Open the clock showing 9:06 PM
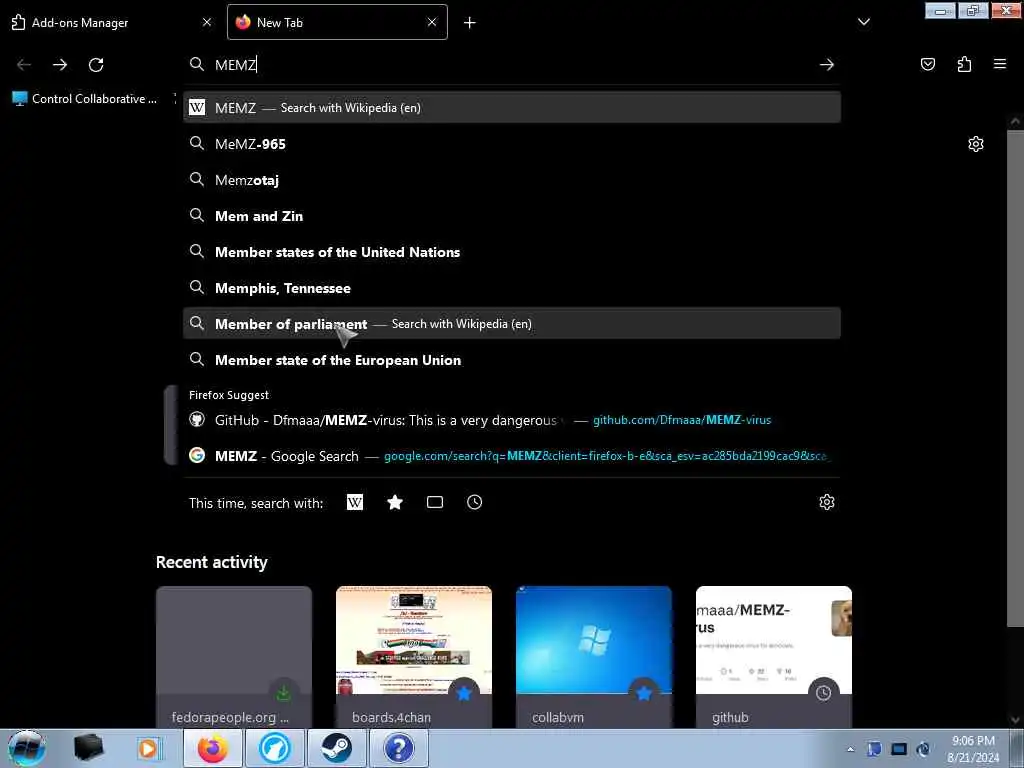Screen dimensions: 1024x768 973,749
